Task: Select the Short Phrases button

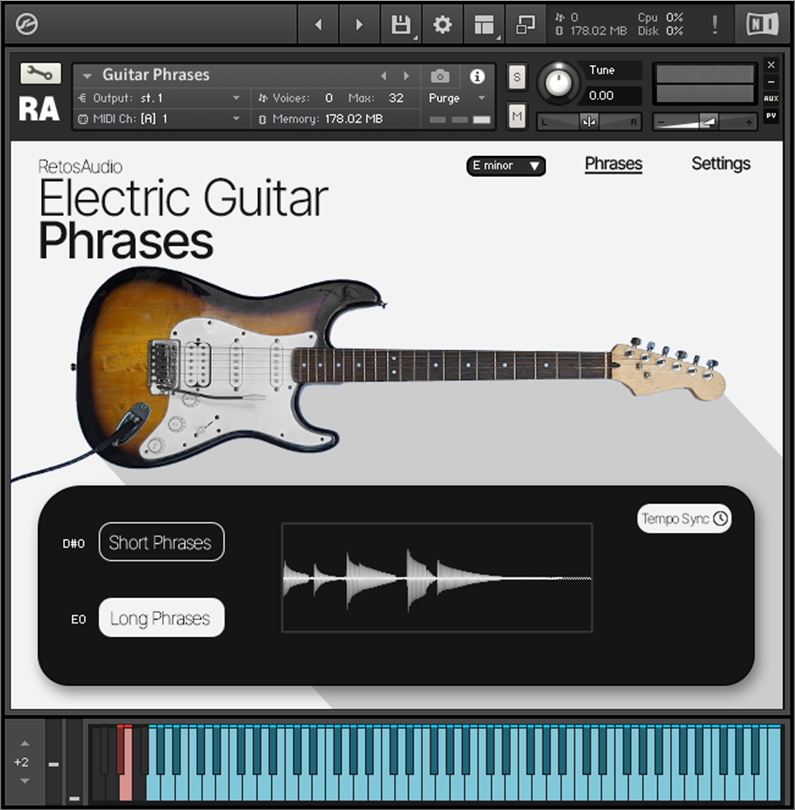Action: 161,542
